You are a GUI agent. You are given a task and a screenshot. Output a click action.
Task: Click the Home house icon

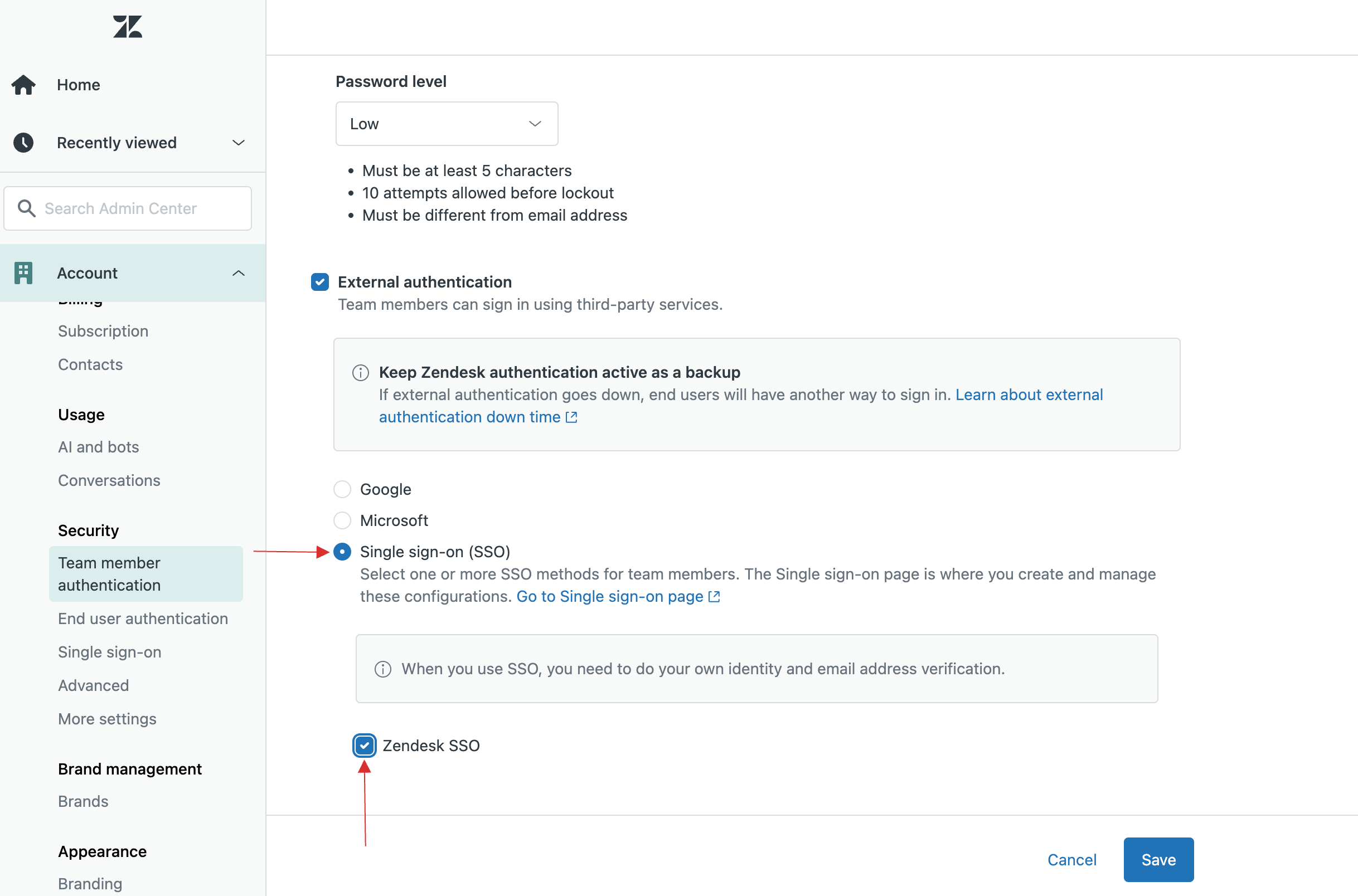click(23, 85)
